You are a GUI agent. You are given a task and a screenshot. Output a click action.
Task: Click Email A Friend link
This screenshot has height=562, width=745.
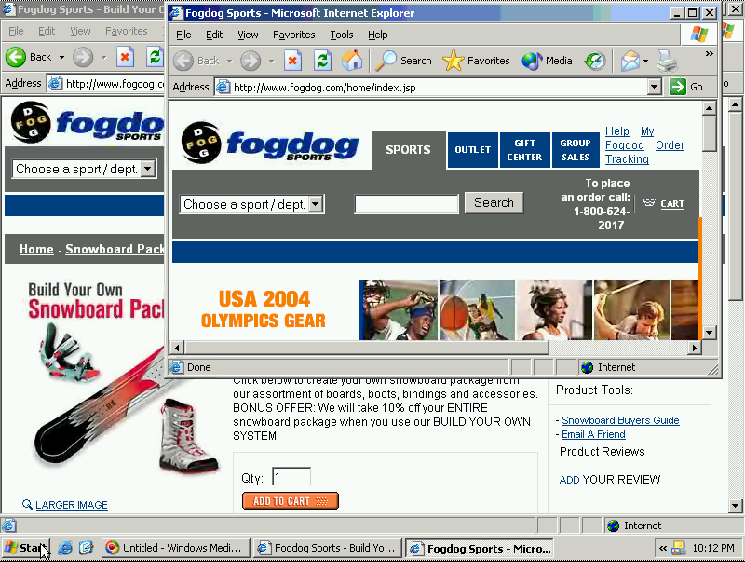[x=593, y=434]
